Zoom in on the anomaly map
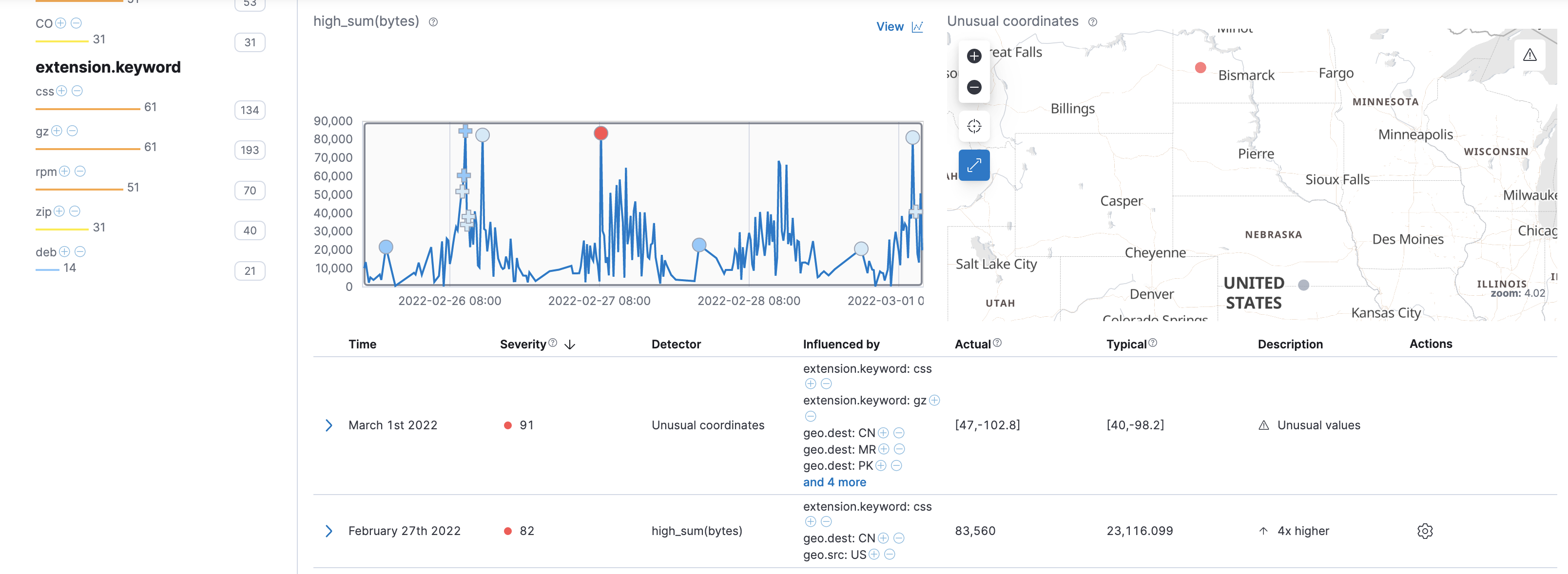Viewport: 1568px width, 574px height. click(974, 56)
